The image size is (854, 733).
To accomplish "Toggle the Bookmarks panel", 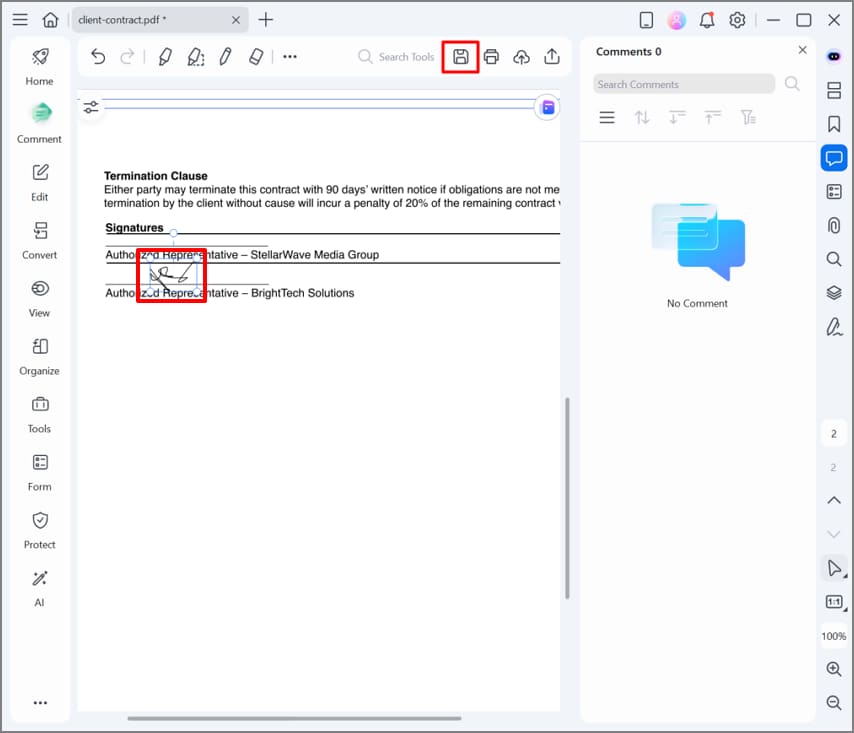I will coord(834,124).
